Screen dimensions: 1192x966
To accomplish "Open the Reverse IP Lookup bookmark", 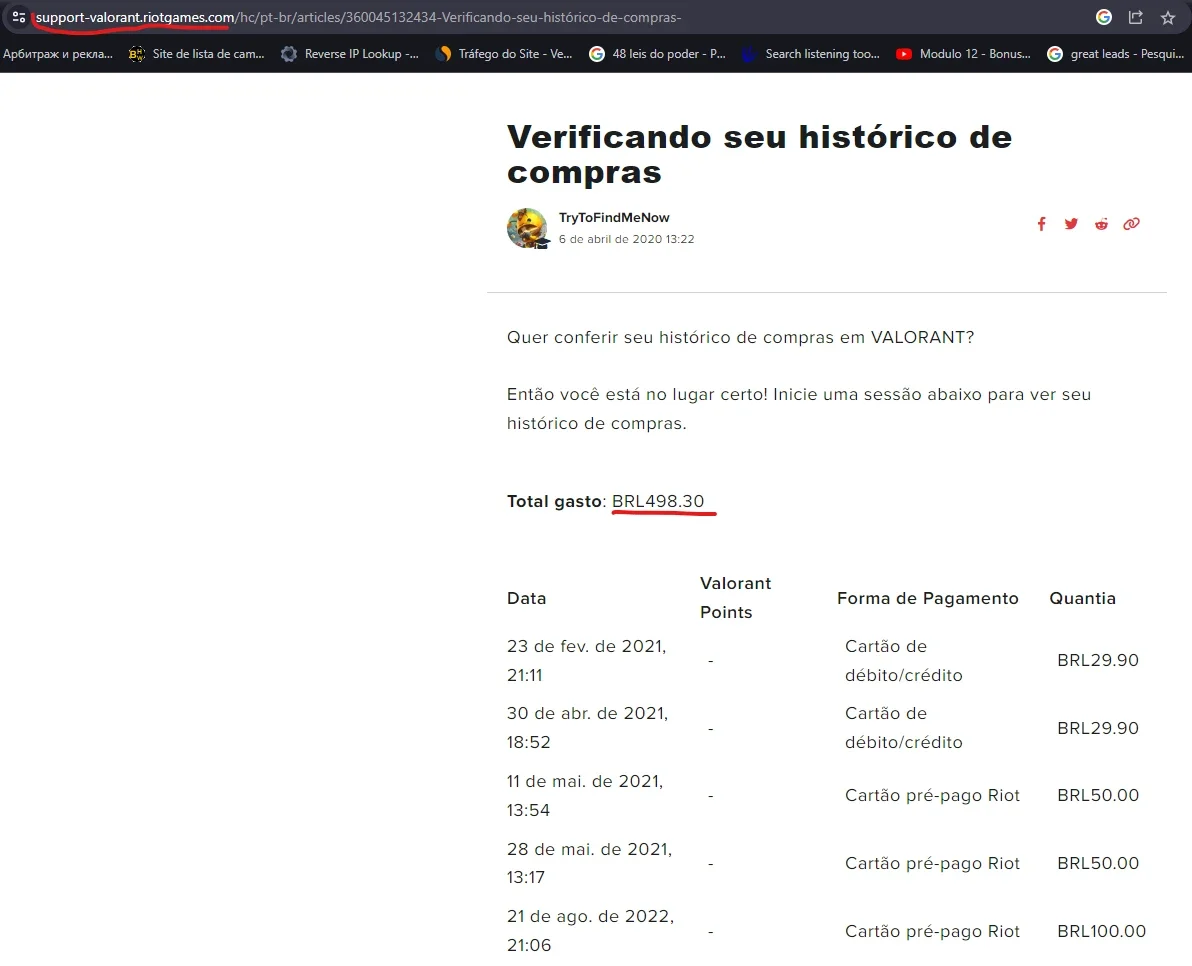I will [350, 54].
